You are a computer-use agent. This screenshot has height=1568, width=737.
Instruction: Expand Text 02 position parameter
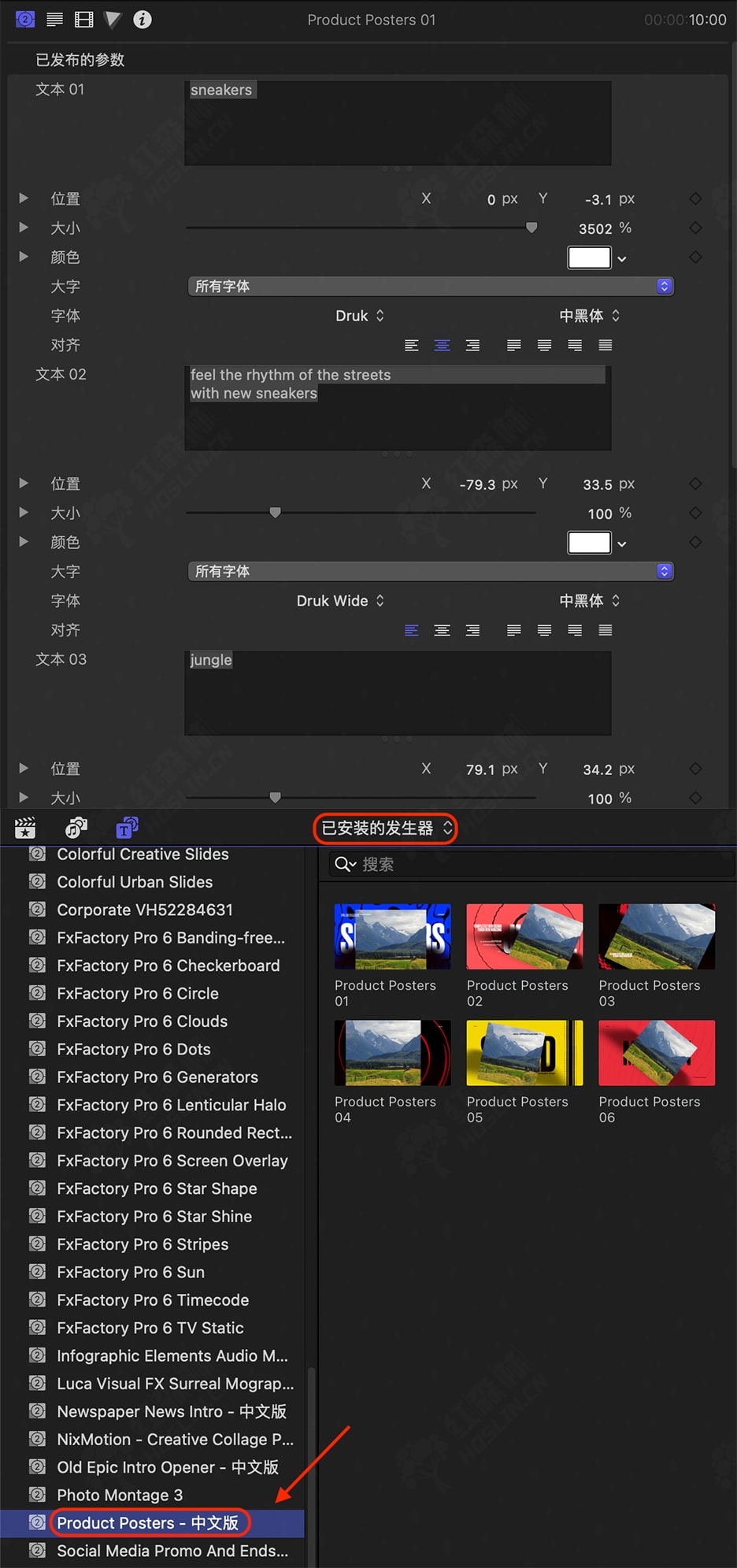click(24, 483)
